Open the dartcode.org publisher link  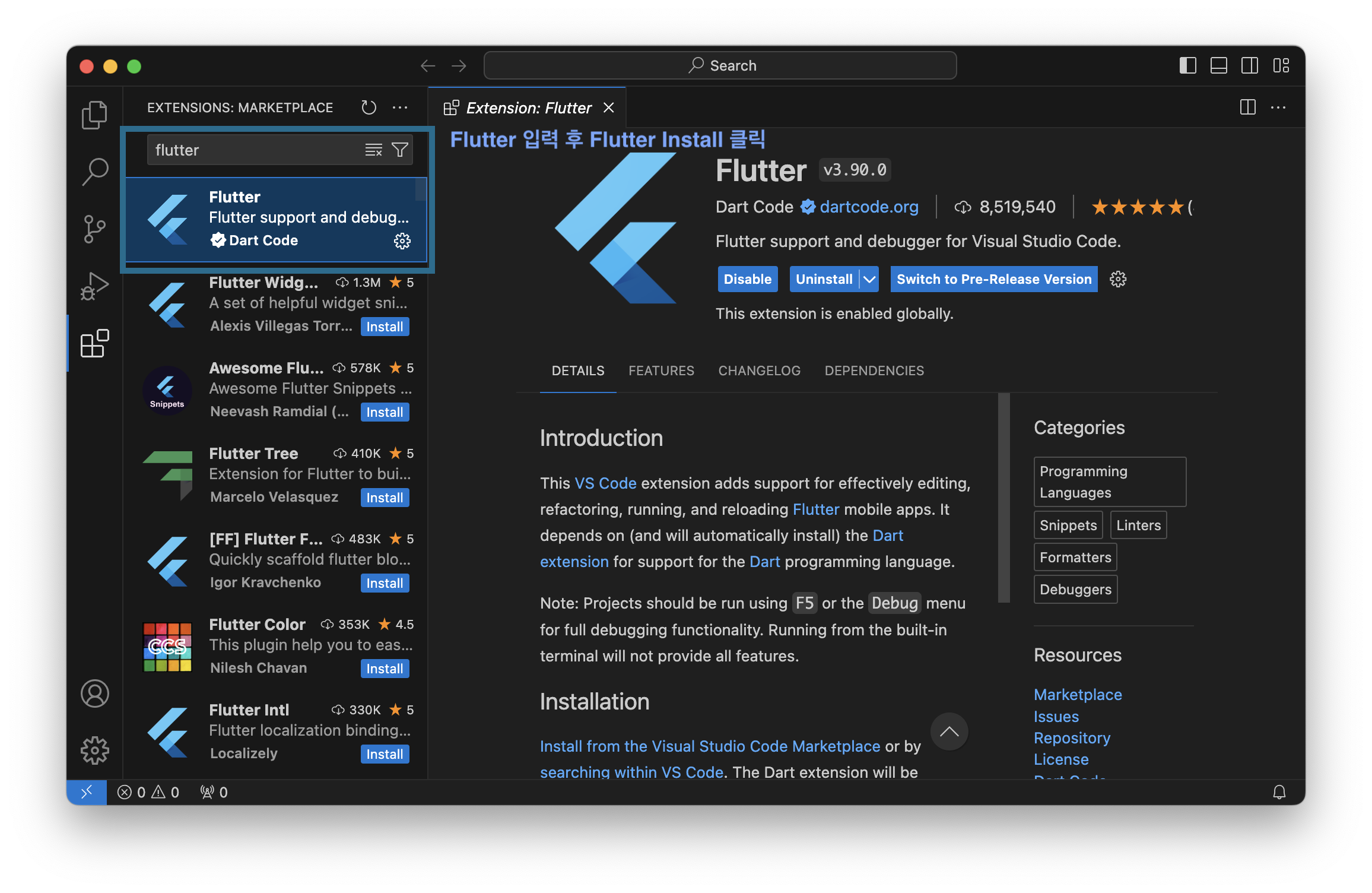click(869, 207)
